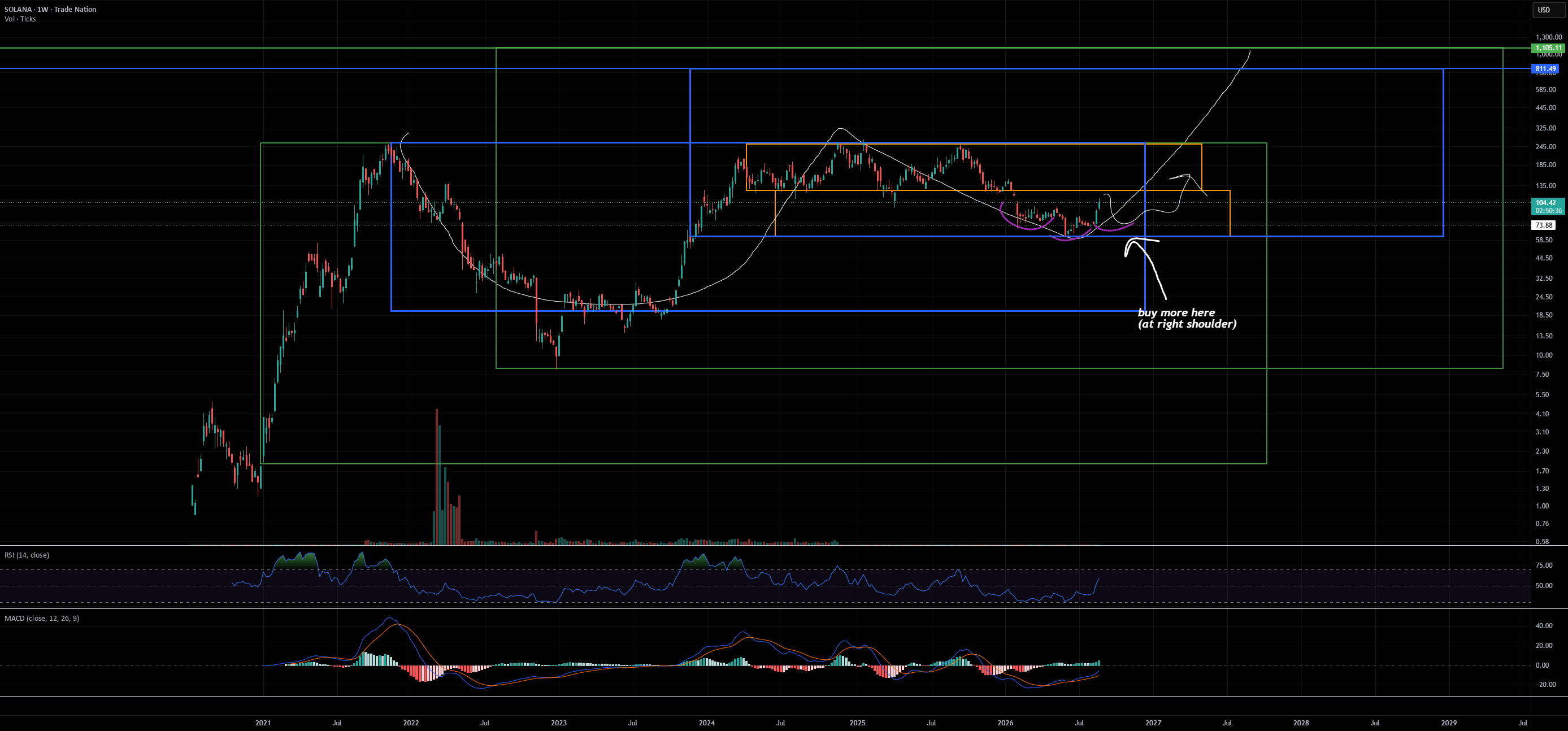Click the 3.10 price axis tick
Viewport: 1568px width, 731px height.
tap(1543, 432)
